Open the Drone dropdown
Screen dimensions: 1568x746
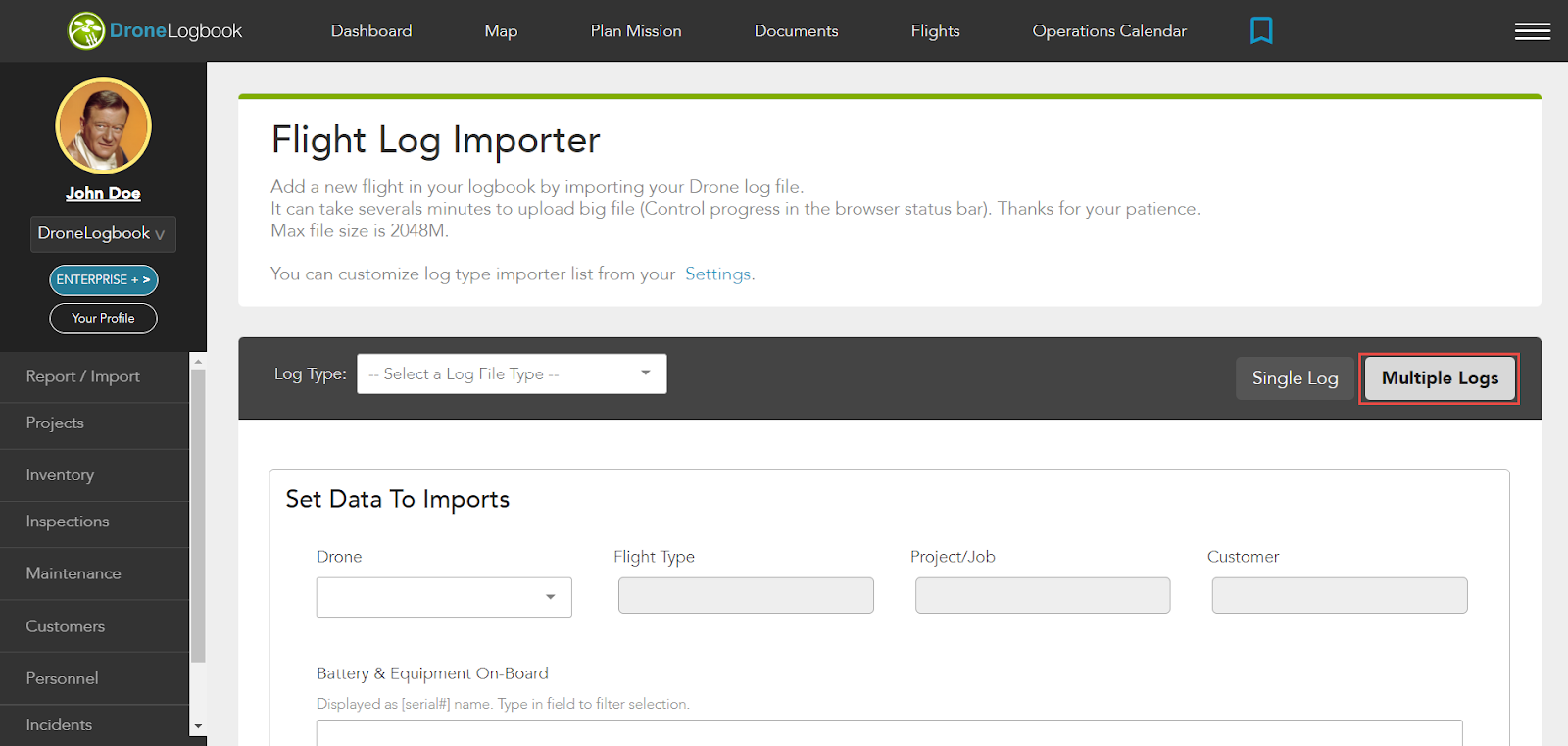click(x=444, y=597)
